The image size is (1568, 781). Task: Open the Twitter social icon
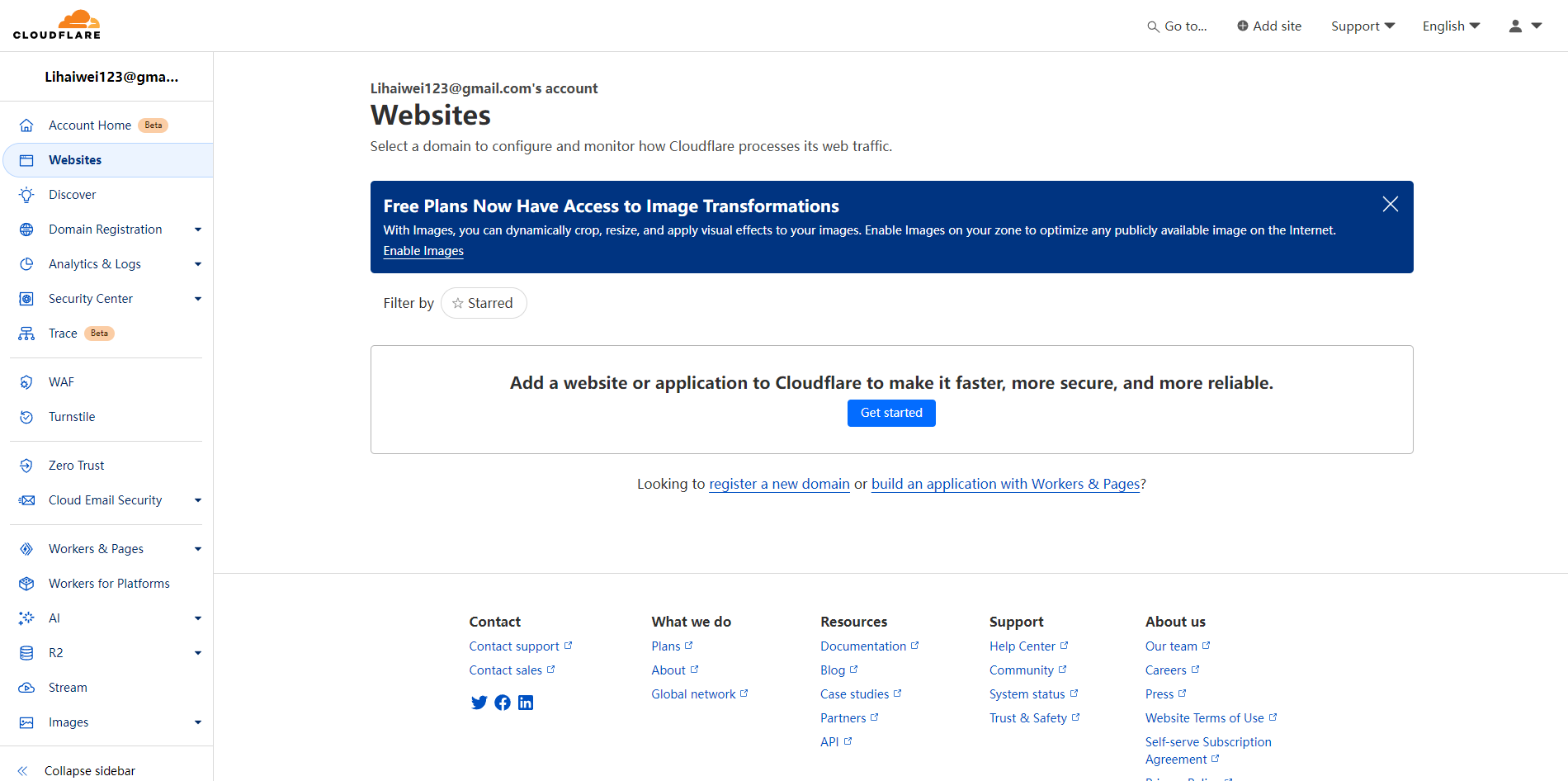(x=479, y=703)
